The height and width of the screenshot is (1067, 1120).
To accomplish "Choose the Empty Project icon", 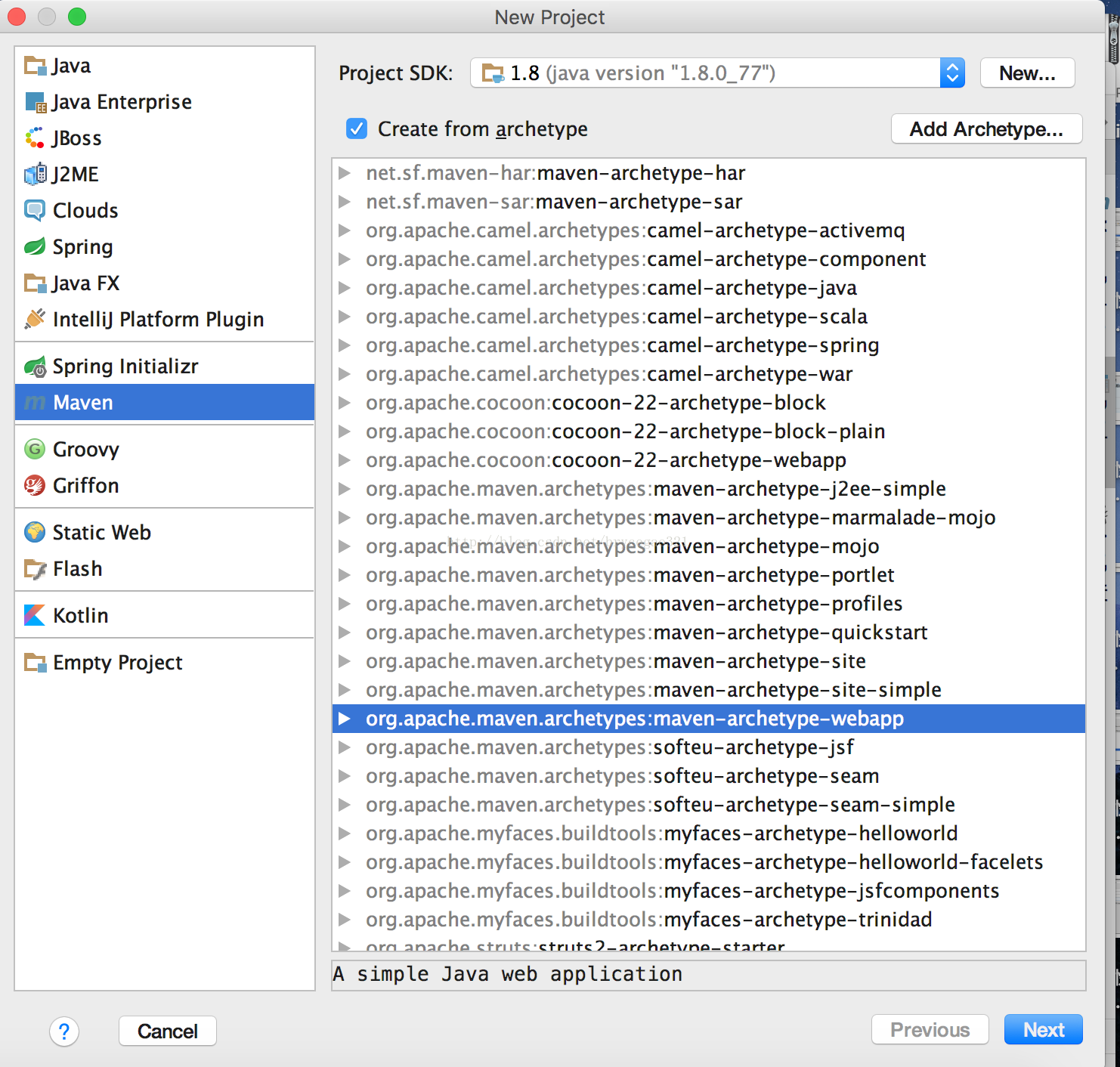I will [35, 663].
